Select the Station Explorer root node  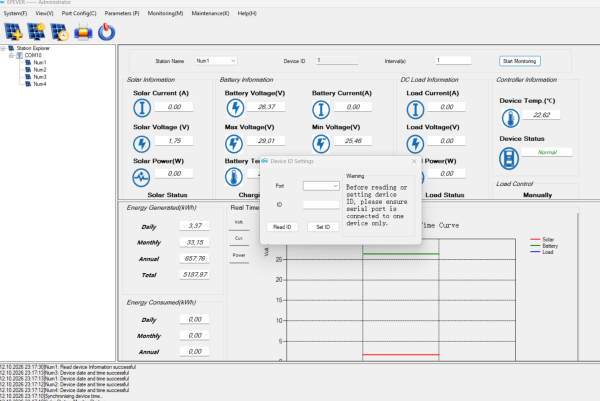pos(33,48)
